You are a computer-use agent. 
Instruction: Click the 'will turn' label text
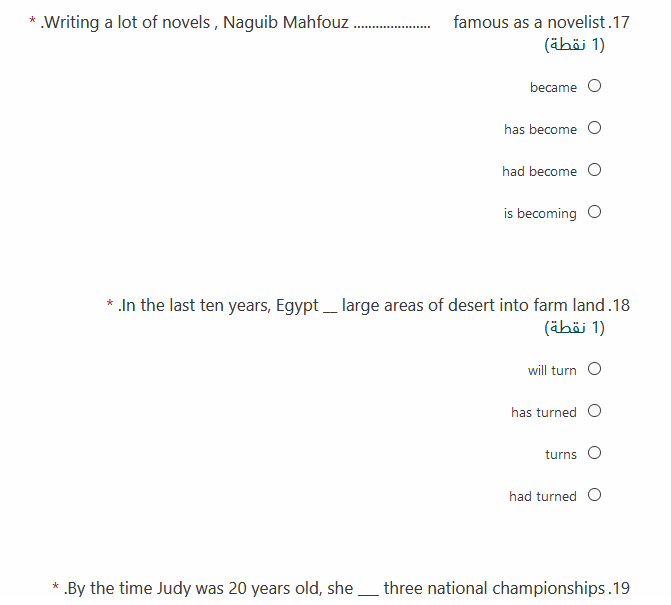point(552,370)
